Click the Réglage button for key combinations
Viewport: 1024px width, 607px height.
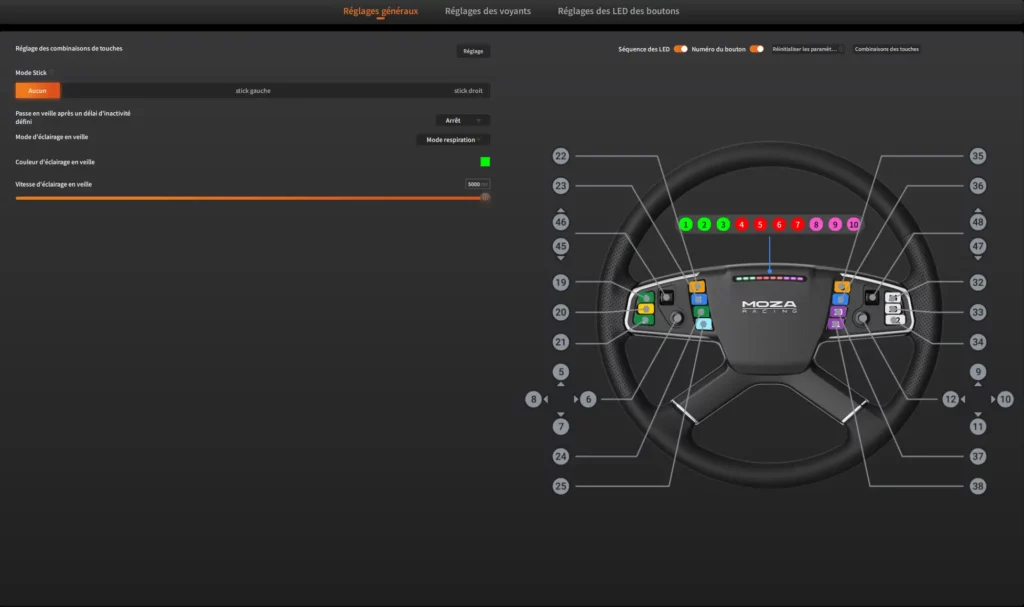[473, 51]
